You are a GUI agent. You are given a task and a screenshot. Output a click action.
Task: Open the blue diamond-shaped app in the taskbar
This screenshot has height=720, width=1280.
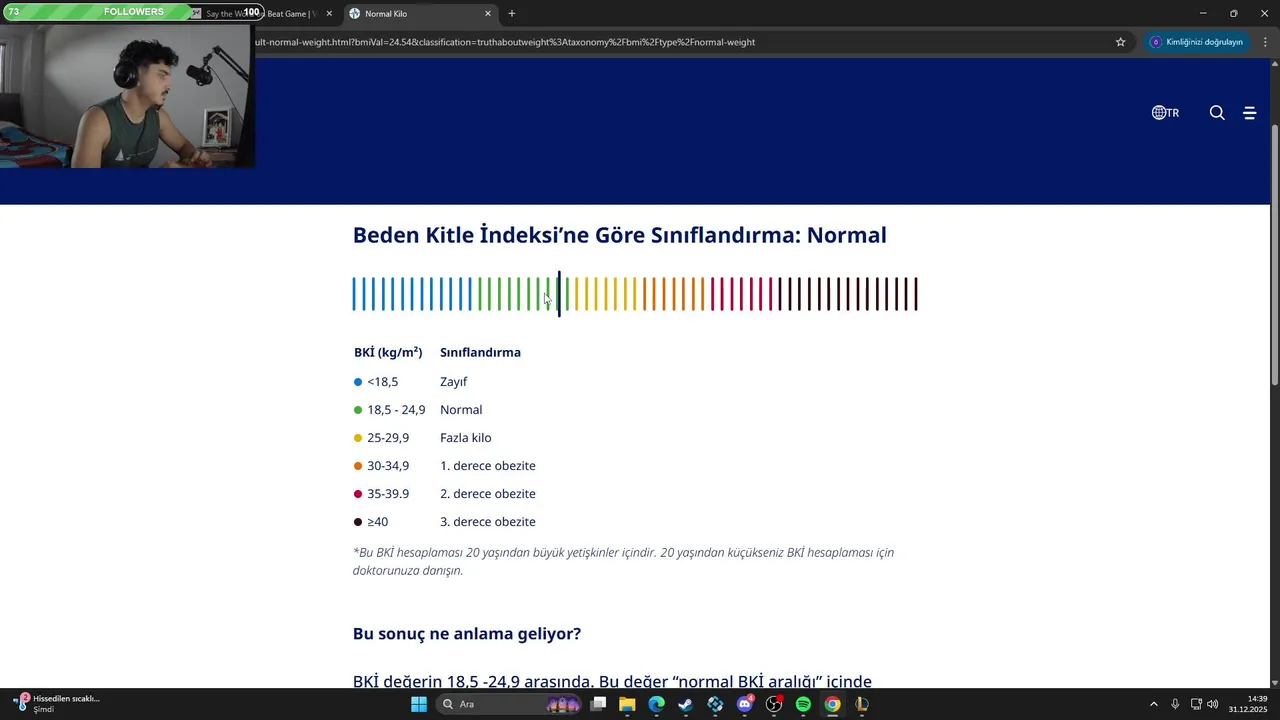point(715,704)
